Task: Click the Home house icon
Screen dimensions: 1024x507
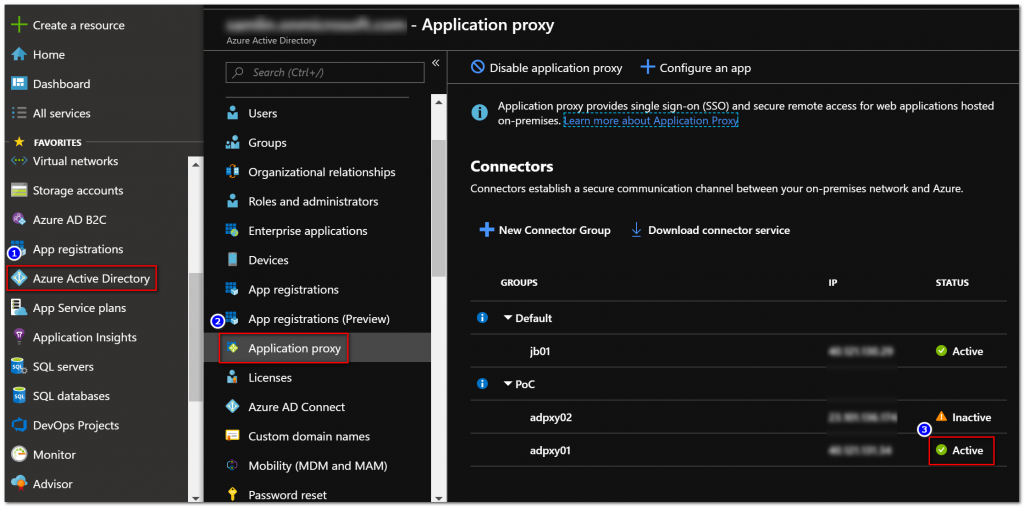Action: (x=20, y=54)
